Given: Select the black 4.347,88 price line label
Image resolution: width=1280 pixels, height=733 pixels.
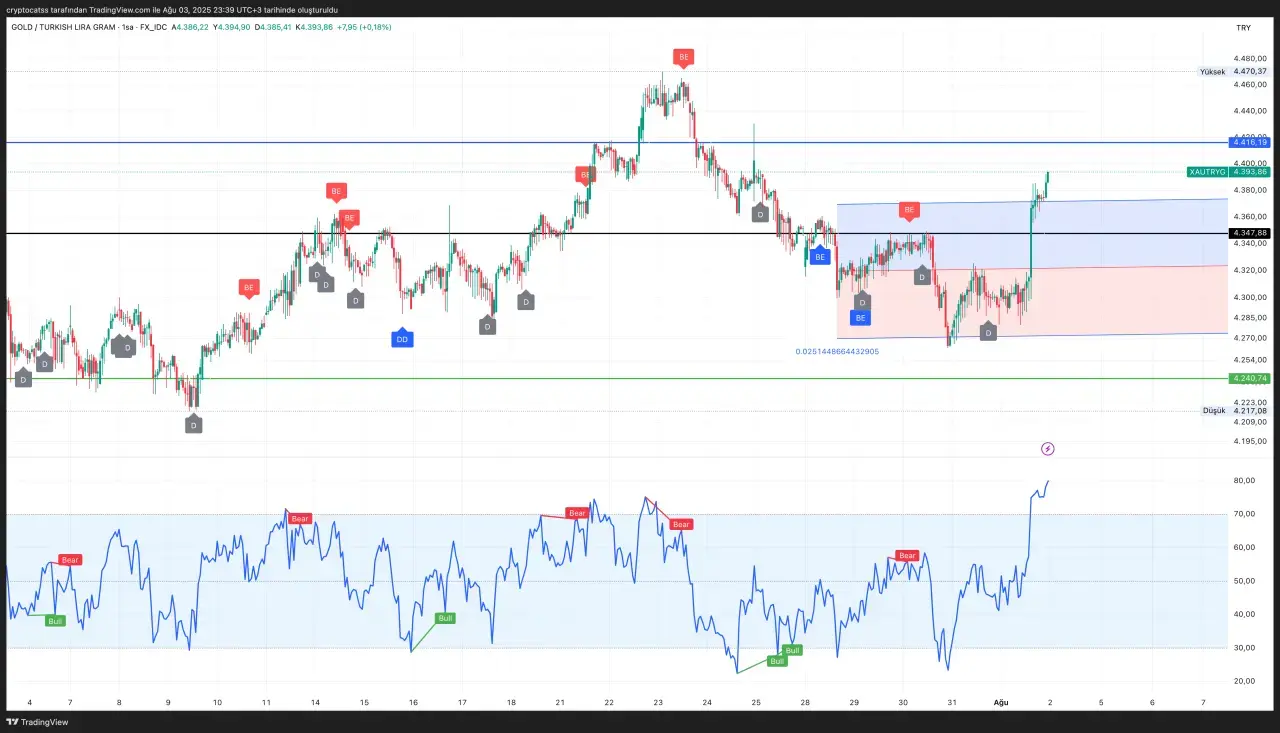Looking at the screenshot, I should (x=1250, y=233).
